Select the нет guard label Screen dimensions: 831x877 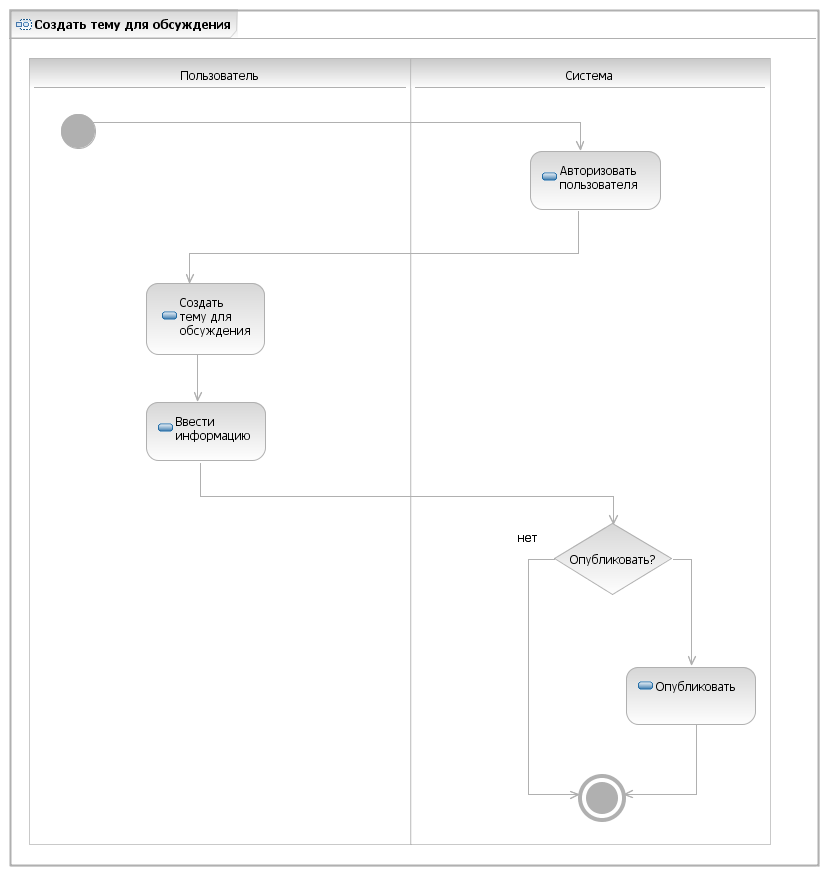coord(527,538)
